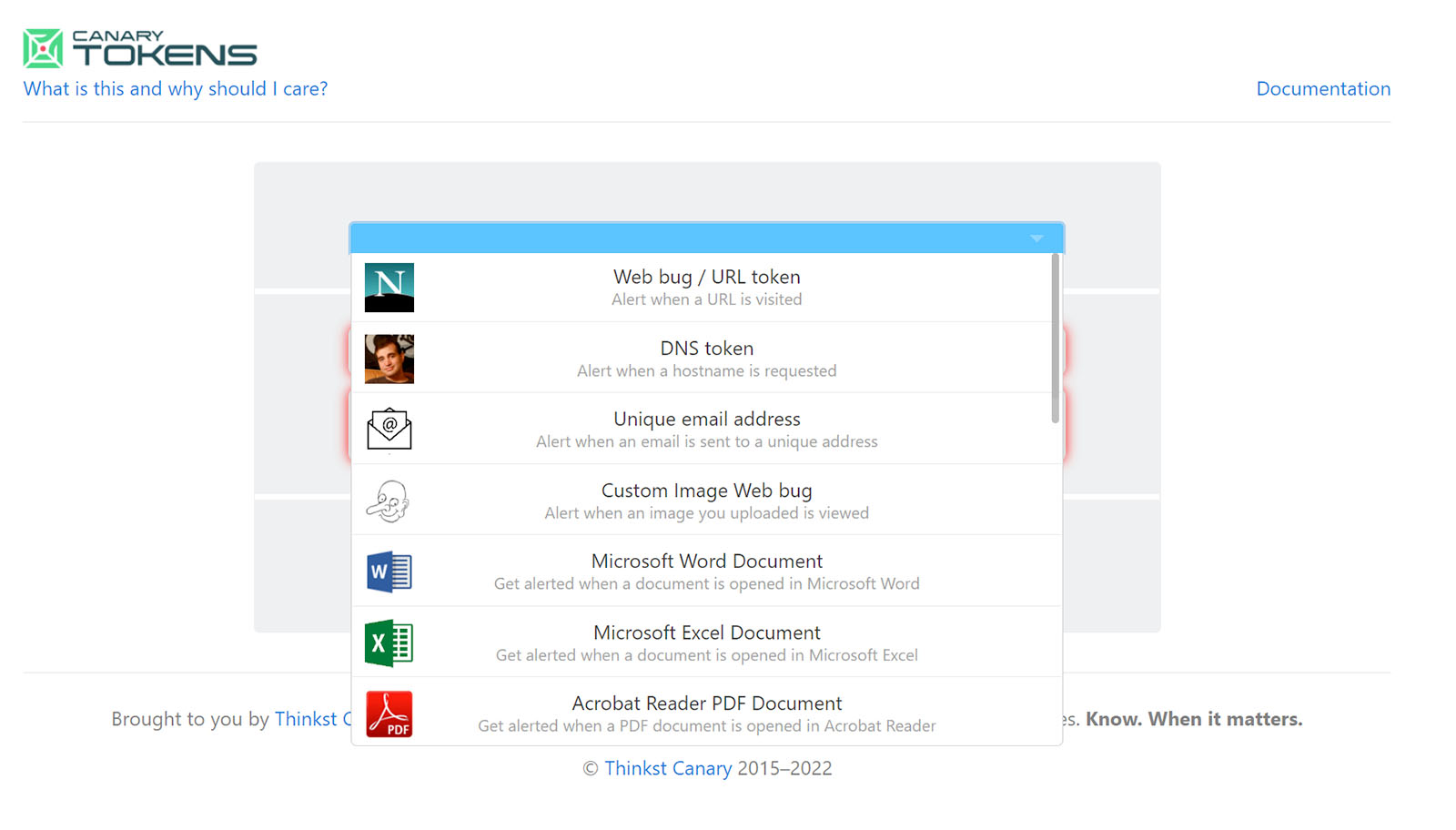Select Web bug / URL token option
This screenshot has height=830, width=1456.
(707, 288)
